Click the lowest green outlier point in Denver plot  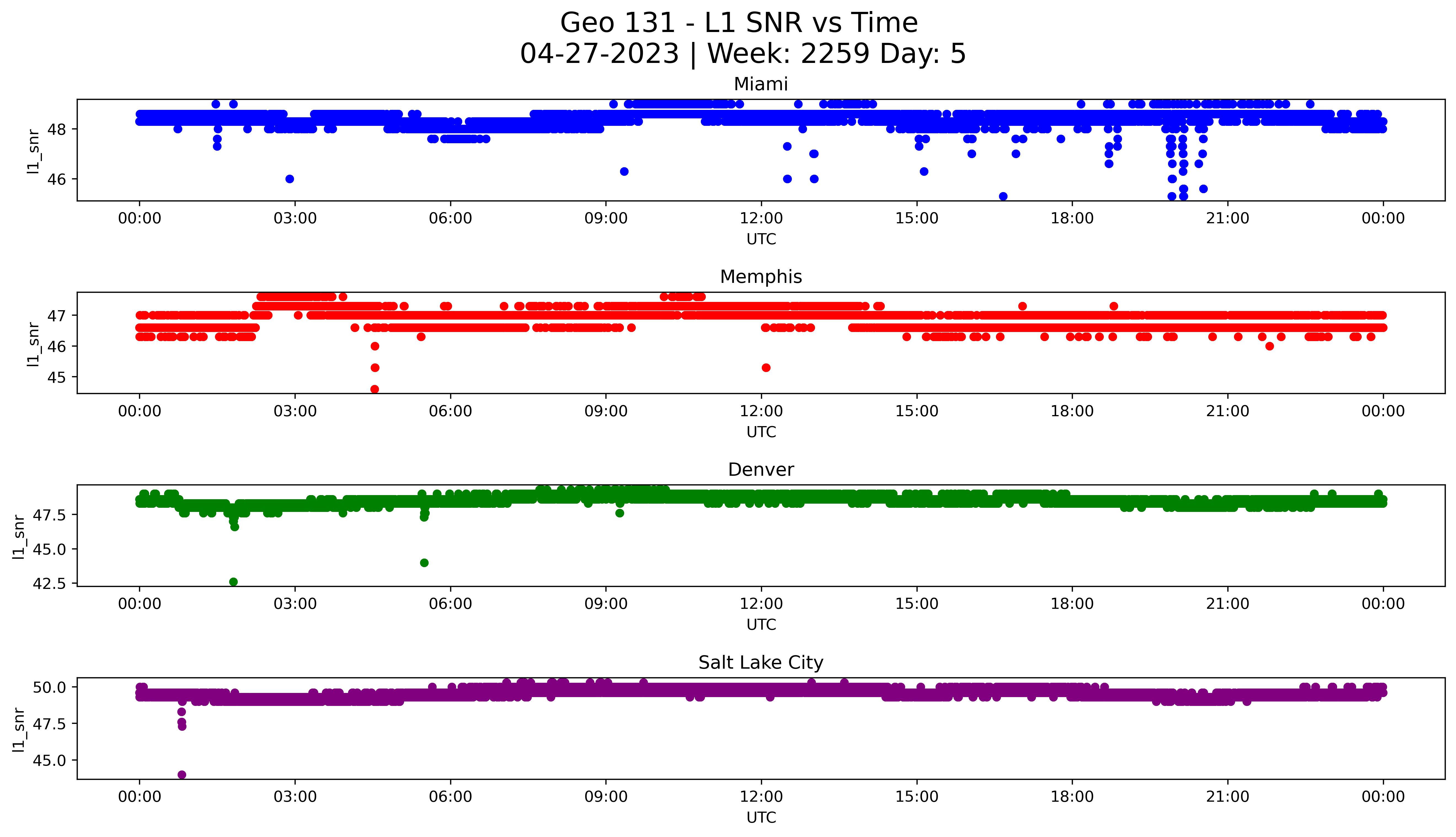point(233,582)
